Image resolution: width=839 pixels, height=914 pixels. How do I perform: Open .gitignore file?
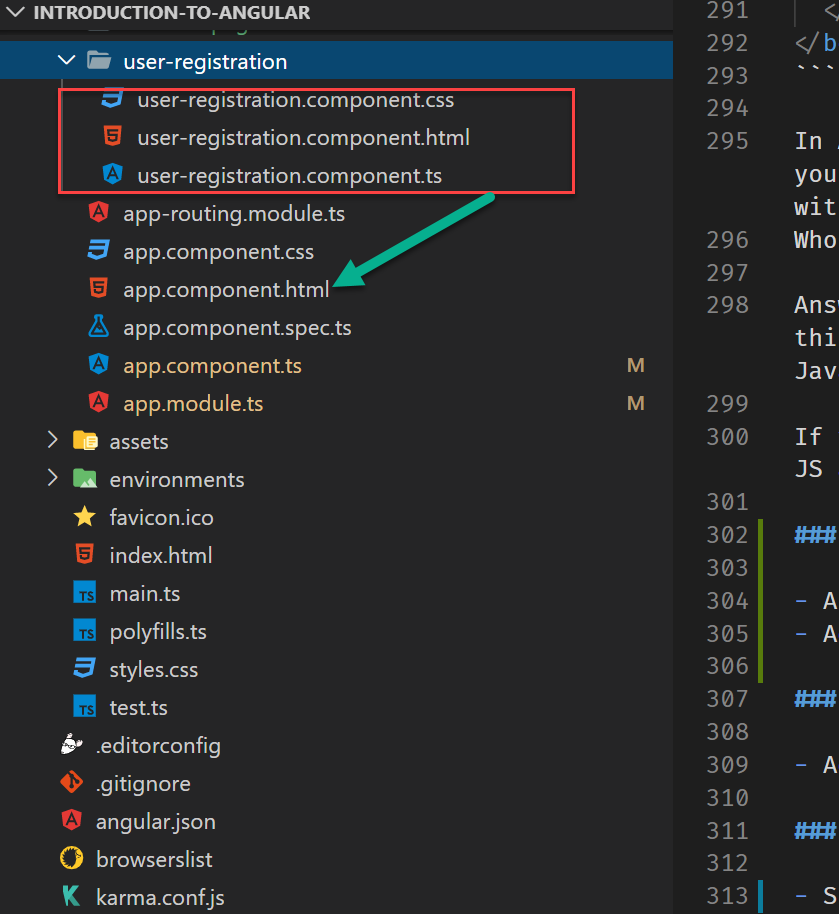[143, 783]
